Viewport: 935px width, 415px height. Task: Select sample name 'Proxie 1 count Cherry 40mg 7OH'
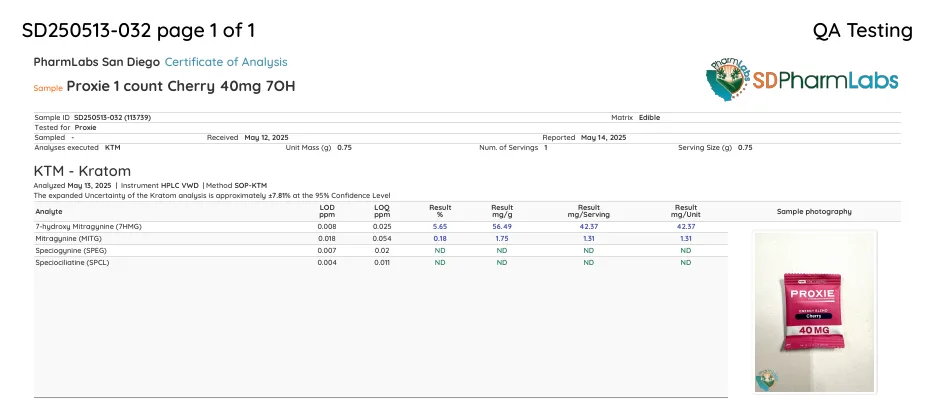pyautogui.click(x=181, y=86)
